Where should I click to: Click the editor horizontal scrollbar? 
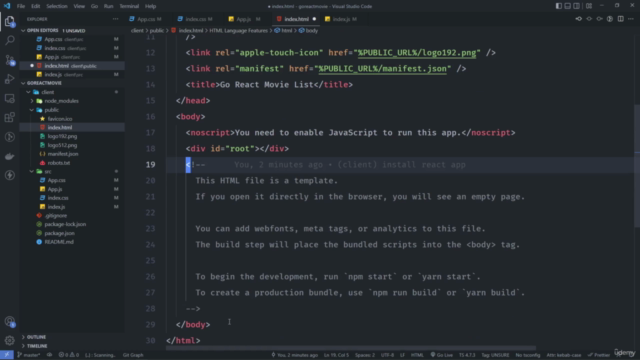[351, 348]
